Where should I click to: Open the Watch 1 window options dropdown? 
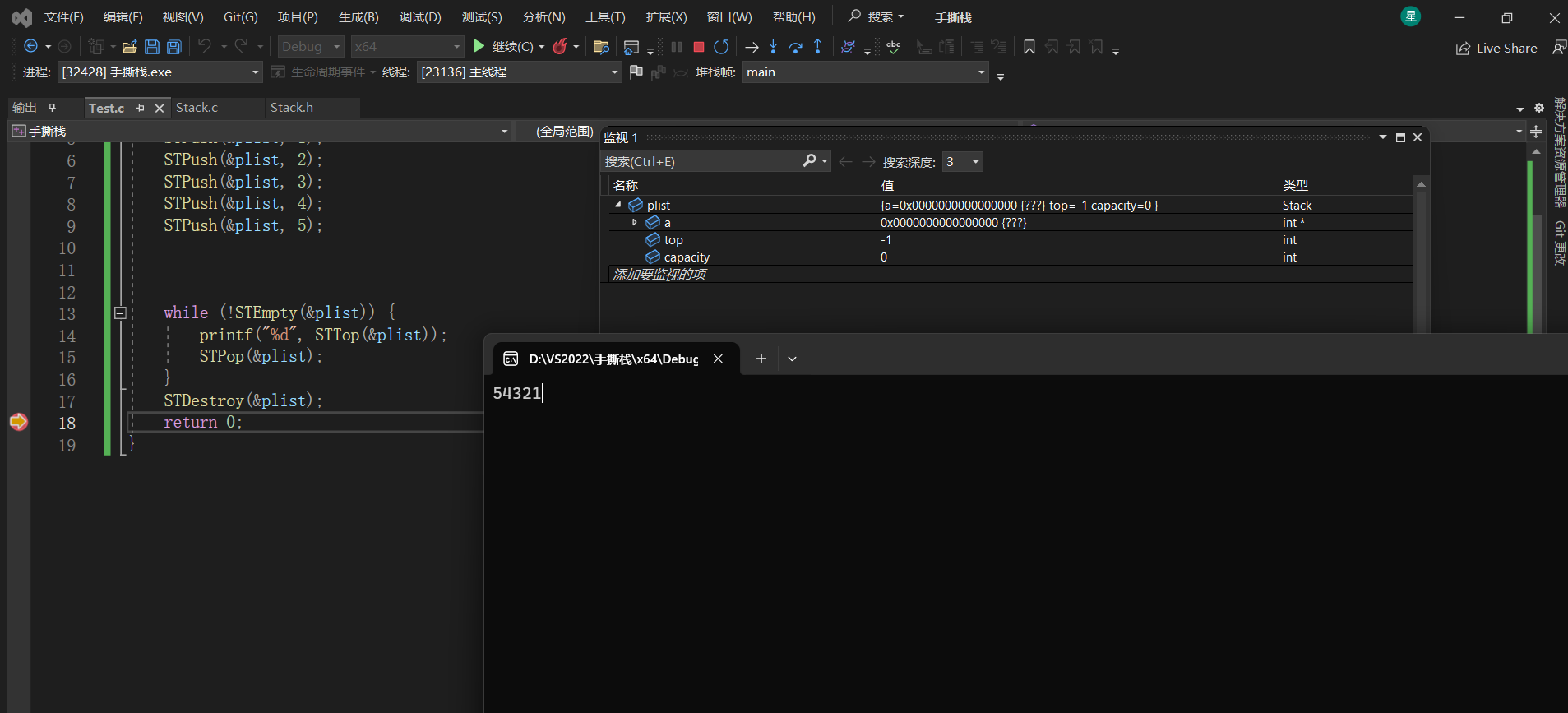(1383, 137)
